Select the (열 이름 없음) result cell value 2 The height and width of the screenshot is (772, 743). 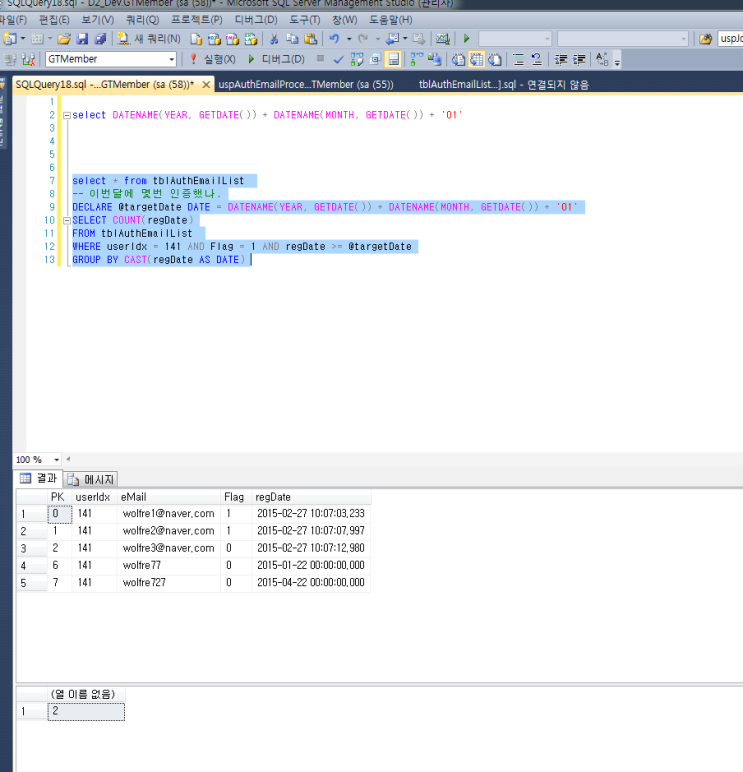pyautogui.click(x=86, y=711)
